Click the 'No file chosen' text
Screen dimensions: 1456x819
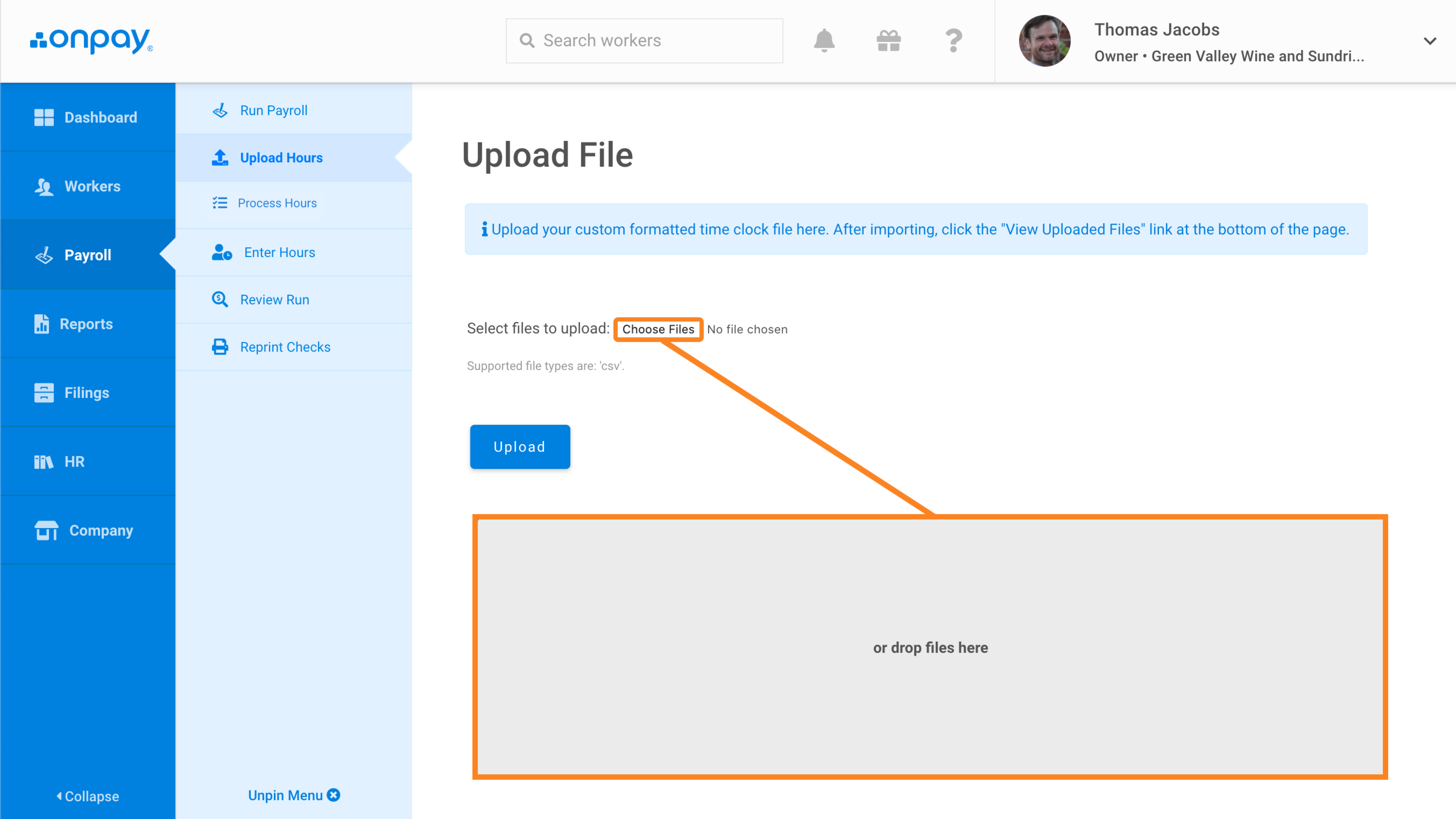point(747,329)
